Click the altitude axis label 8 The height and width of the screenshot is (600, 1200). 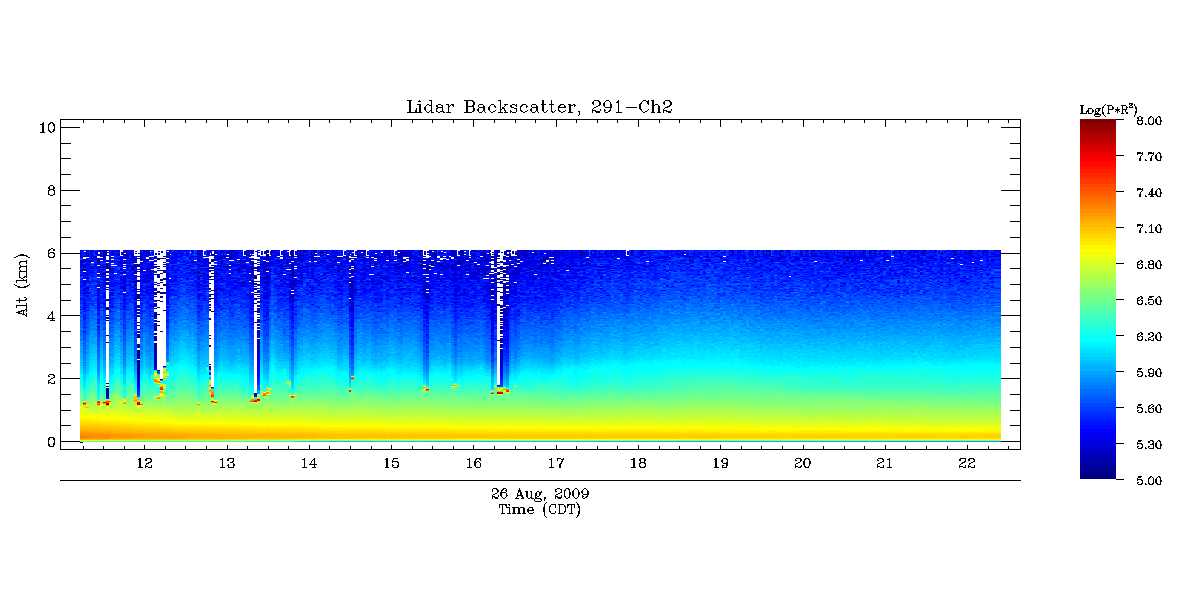click(49, 190)
